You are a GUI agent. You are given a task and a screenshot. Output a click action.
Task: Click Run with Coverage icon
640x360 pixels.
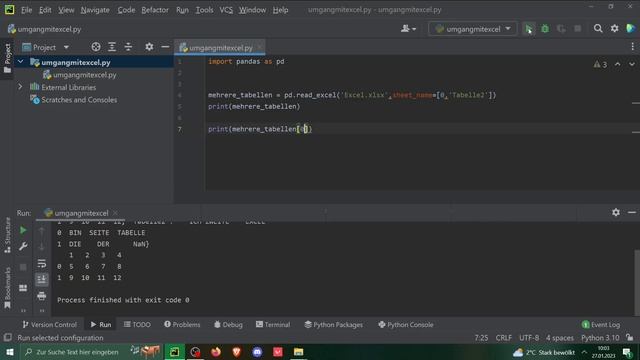point(561,29)
